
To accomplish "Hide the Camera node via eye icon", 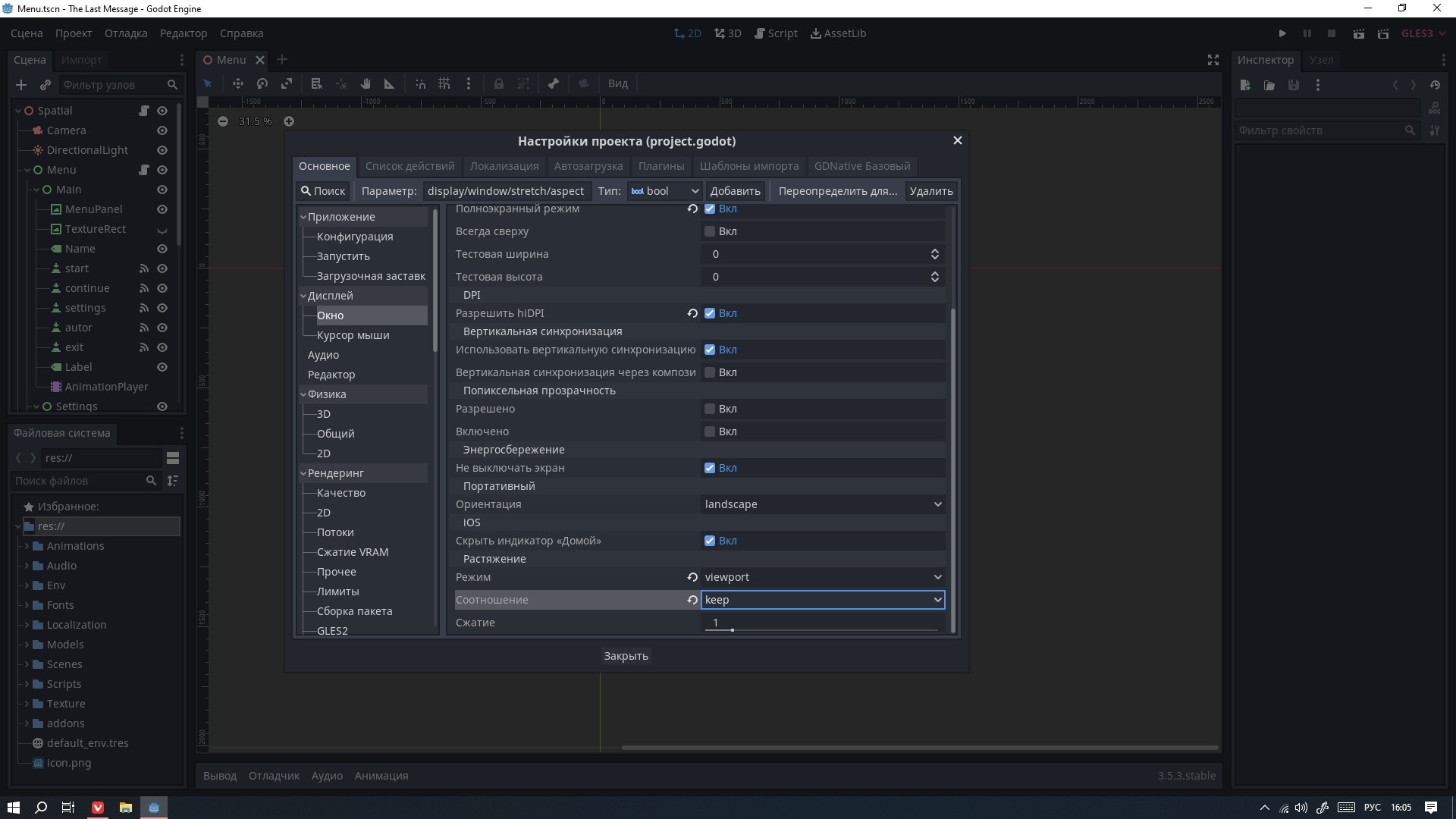I will (162, 130).
